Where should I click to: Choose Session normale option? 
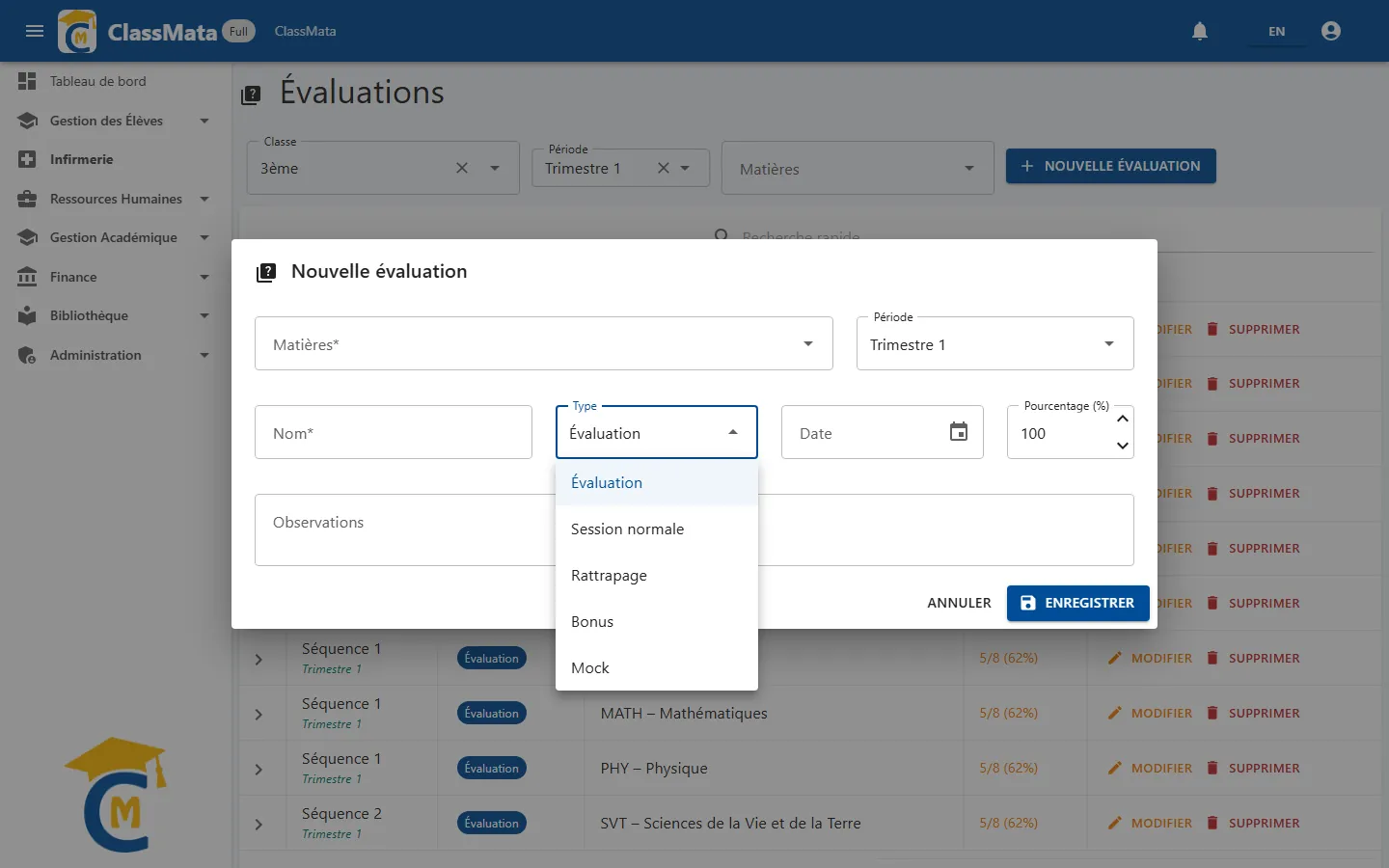657,529
